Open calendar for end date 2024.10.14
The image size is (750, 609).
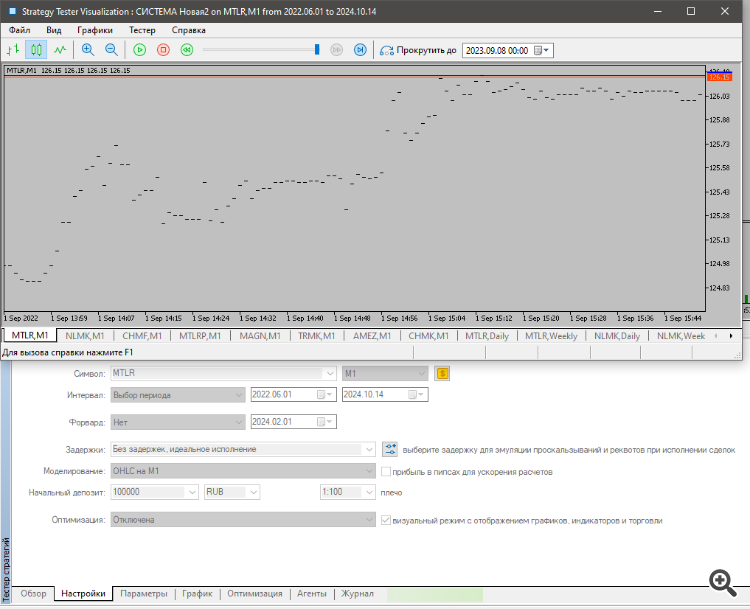click(x=415, y=395)
